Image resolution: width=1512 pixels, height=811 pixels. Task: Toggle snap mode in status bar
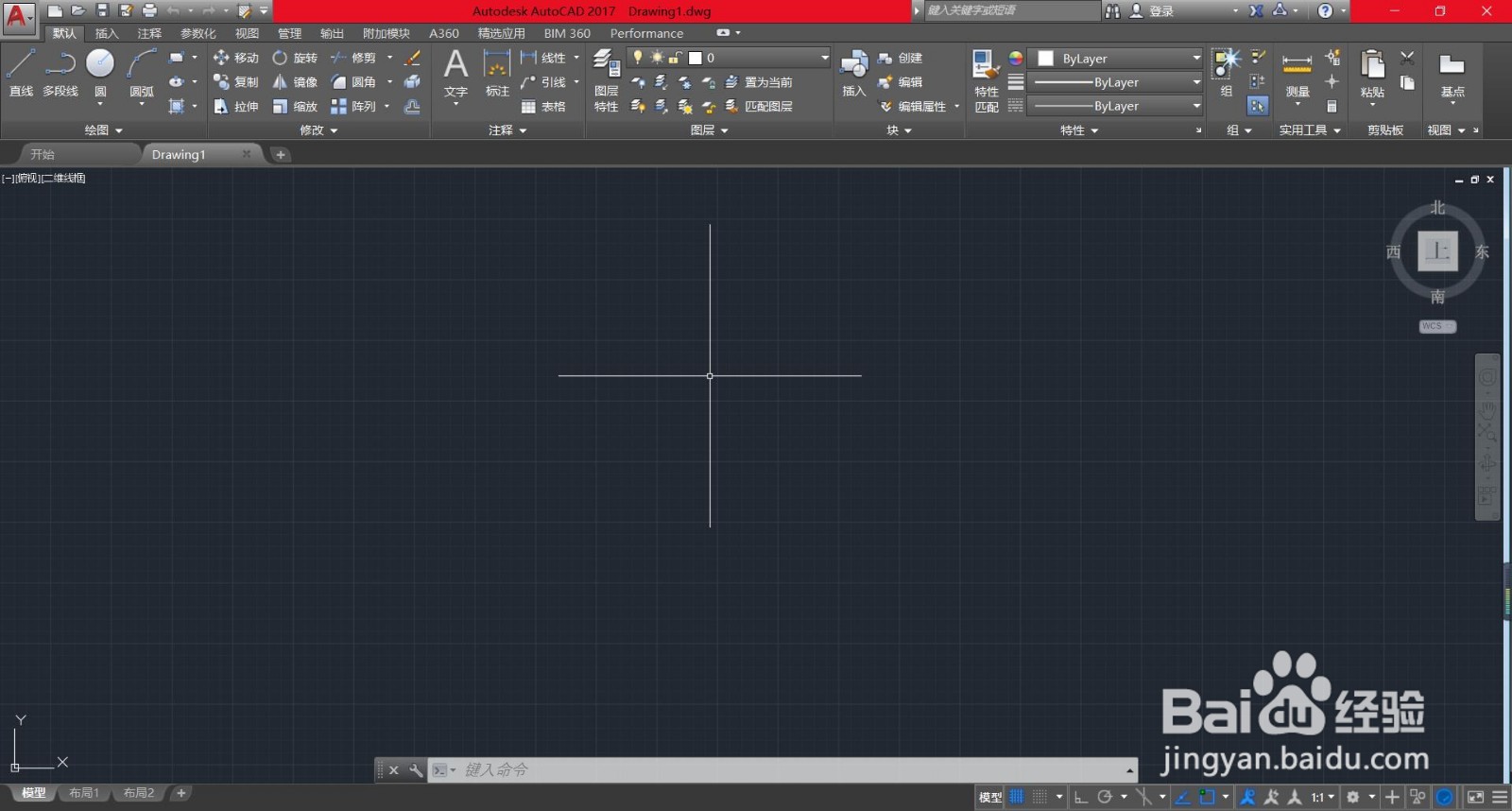[1039, 797]
